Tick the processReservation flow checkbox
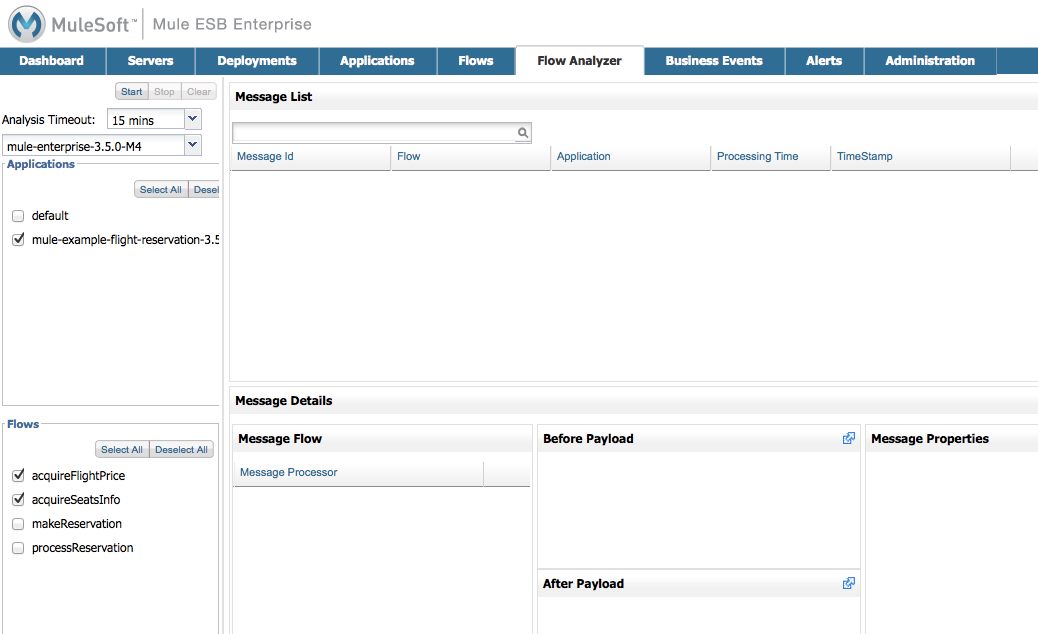Screen dimensions: 1038x634 [x=18, y=548]
